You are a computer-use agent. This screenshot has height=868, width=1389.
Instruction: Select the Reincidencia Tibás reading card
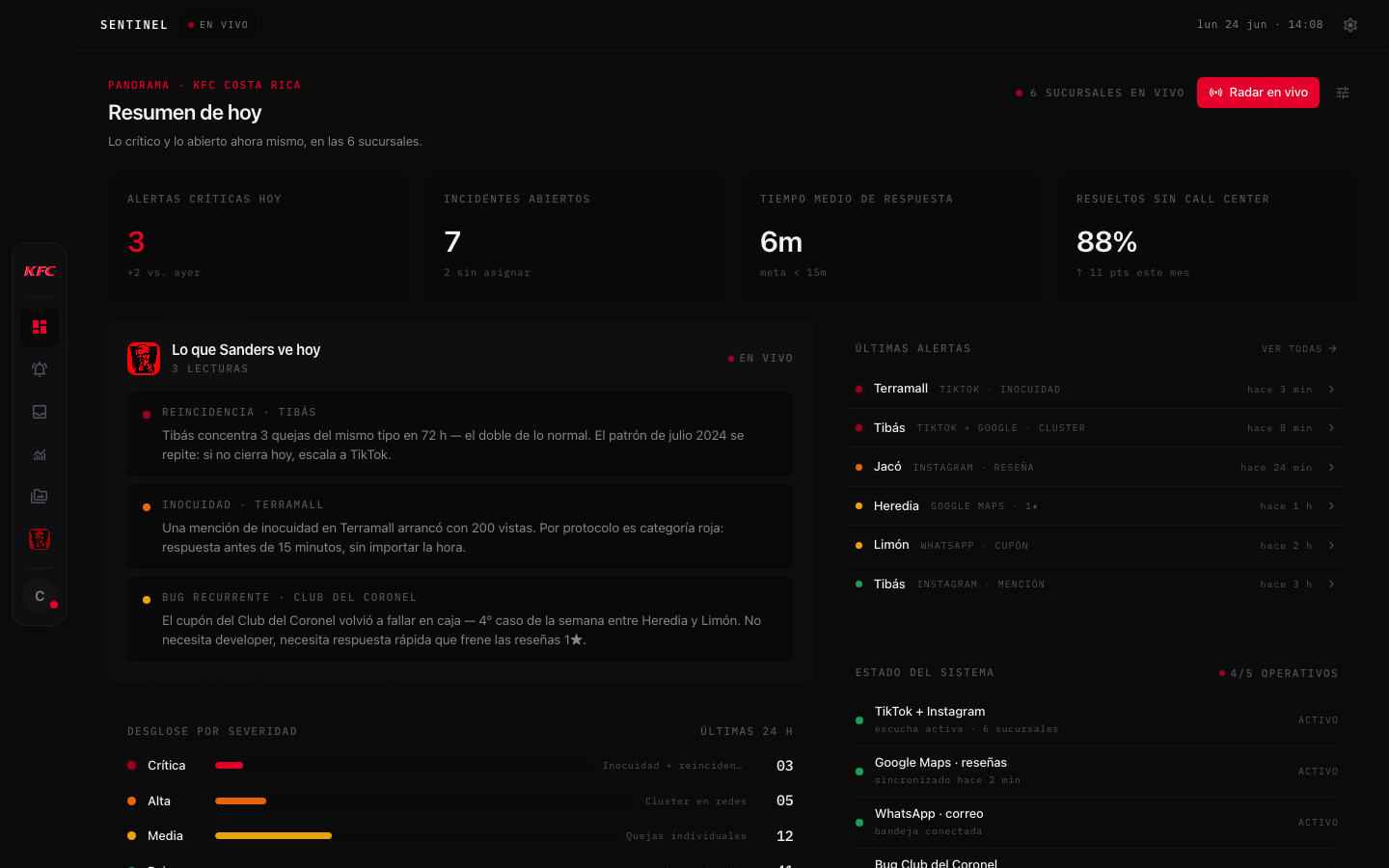460,434
